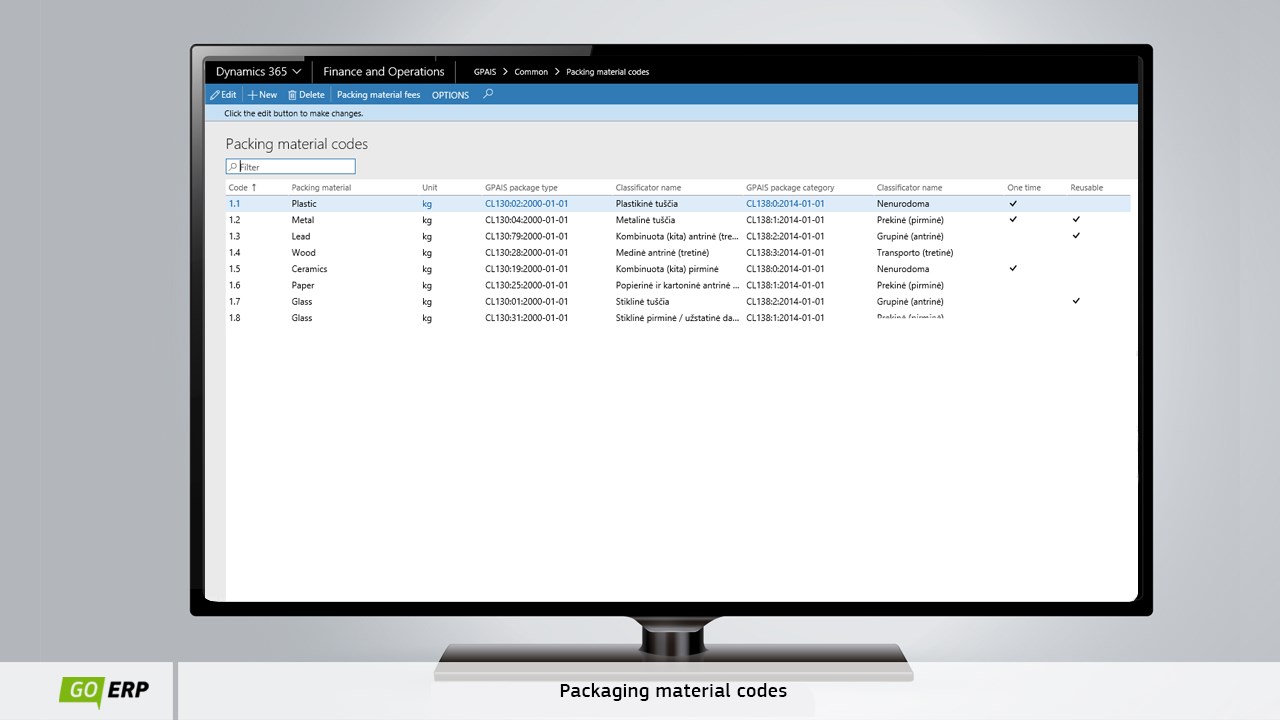1280x720 pixels.
Task: Click Packing material column header
Action: pyautogui.click(x=321, y=188)
